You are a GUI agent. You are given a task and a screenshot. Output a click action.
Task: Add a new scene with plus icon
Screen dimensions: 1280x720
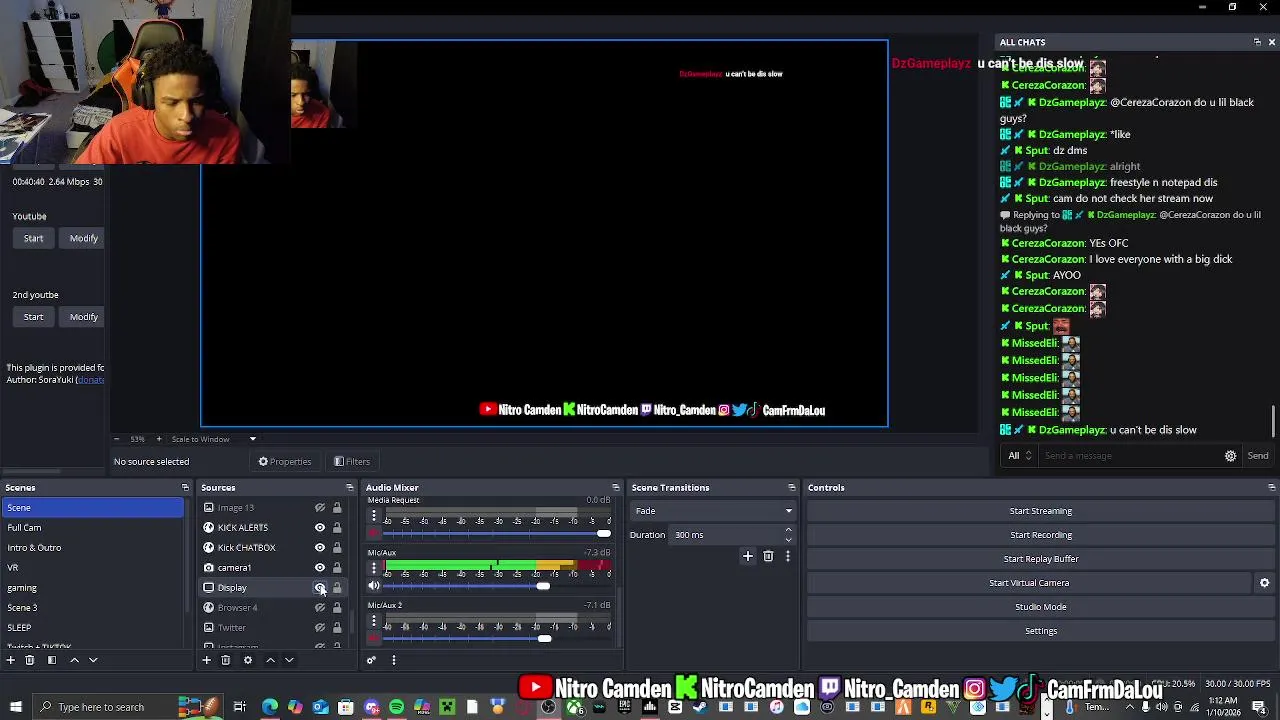click(11, 660)
